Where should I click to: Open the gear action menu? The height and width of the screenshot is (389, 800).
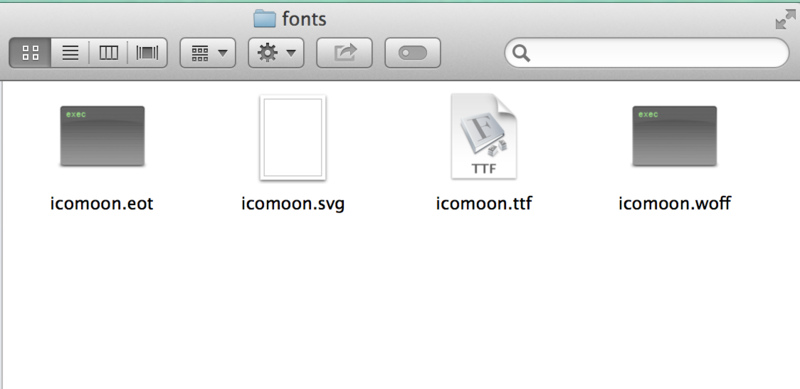pyautogui.click(x=276, y=53)
